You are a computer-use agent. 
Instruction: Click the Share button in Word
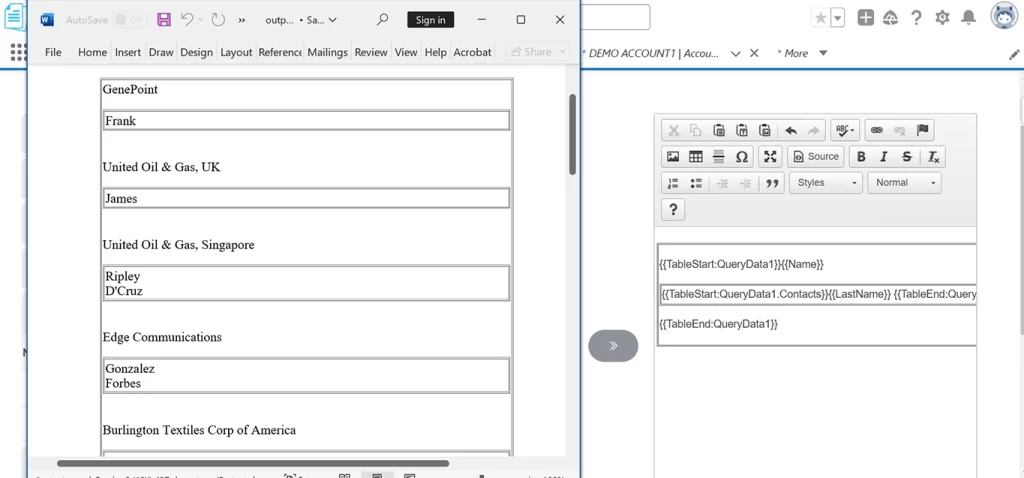point(537,52)
